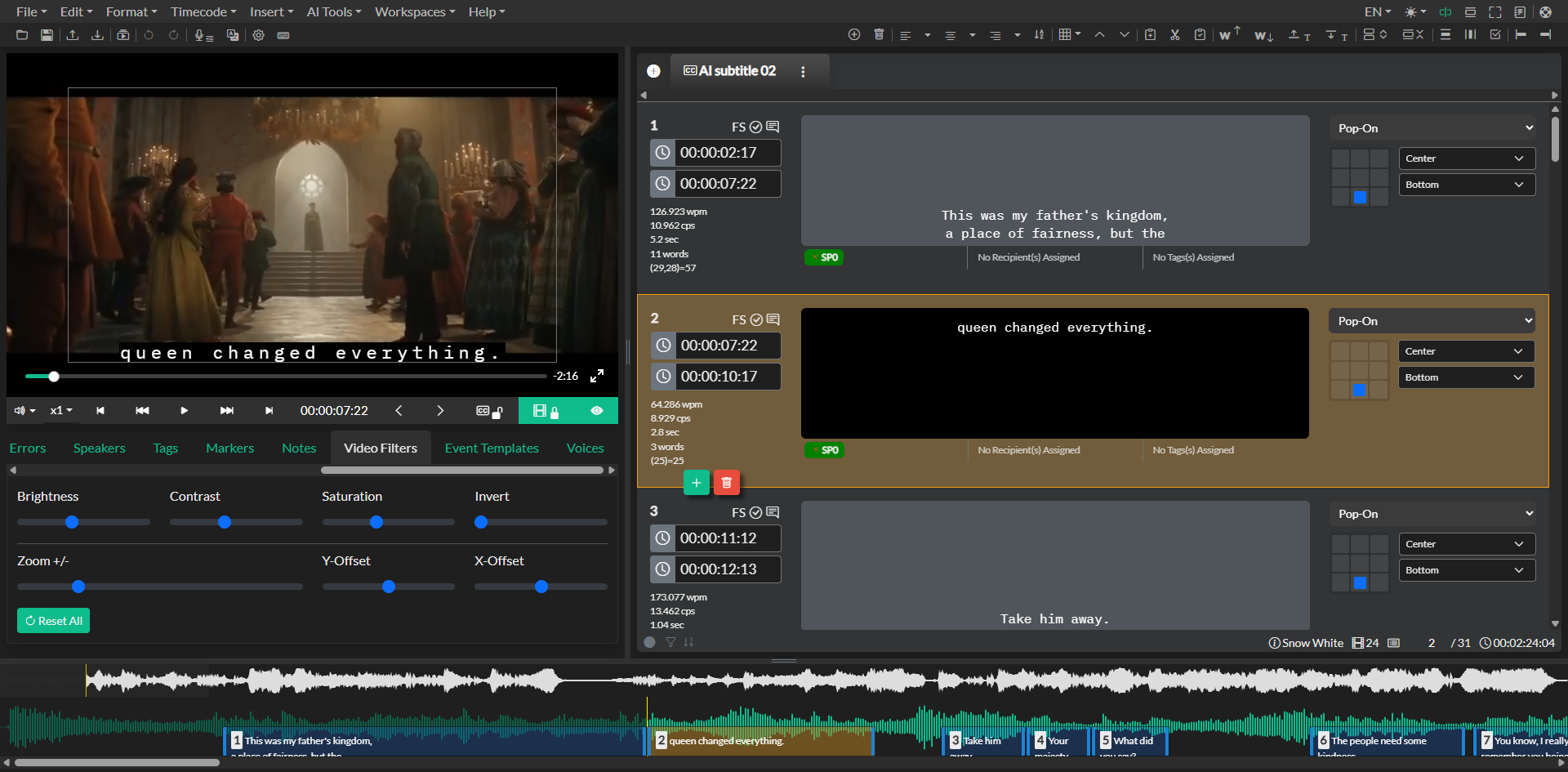Click the sort order icon

pos(1039,34)
